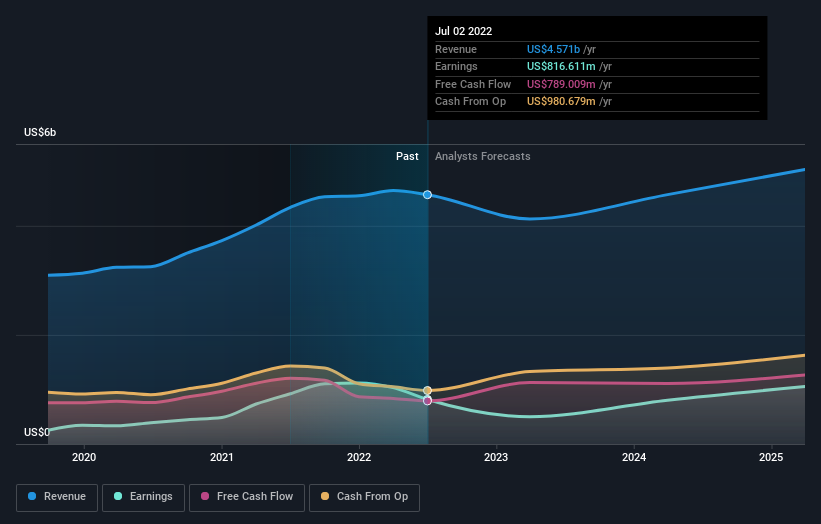The image size is (821, 524).
Task: Click the orange Cash From Op legend dot
Action: point(325,496)
